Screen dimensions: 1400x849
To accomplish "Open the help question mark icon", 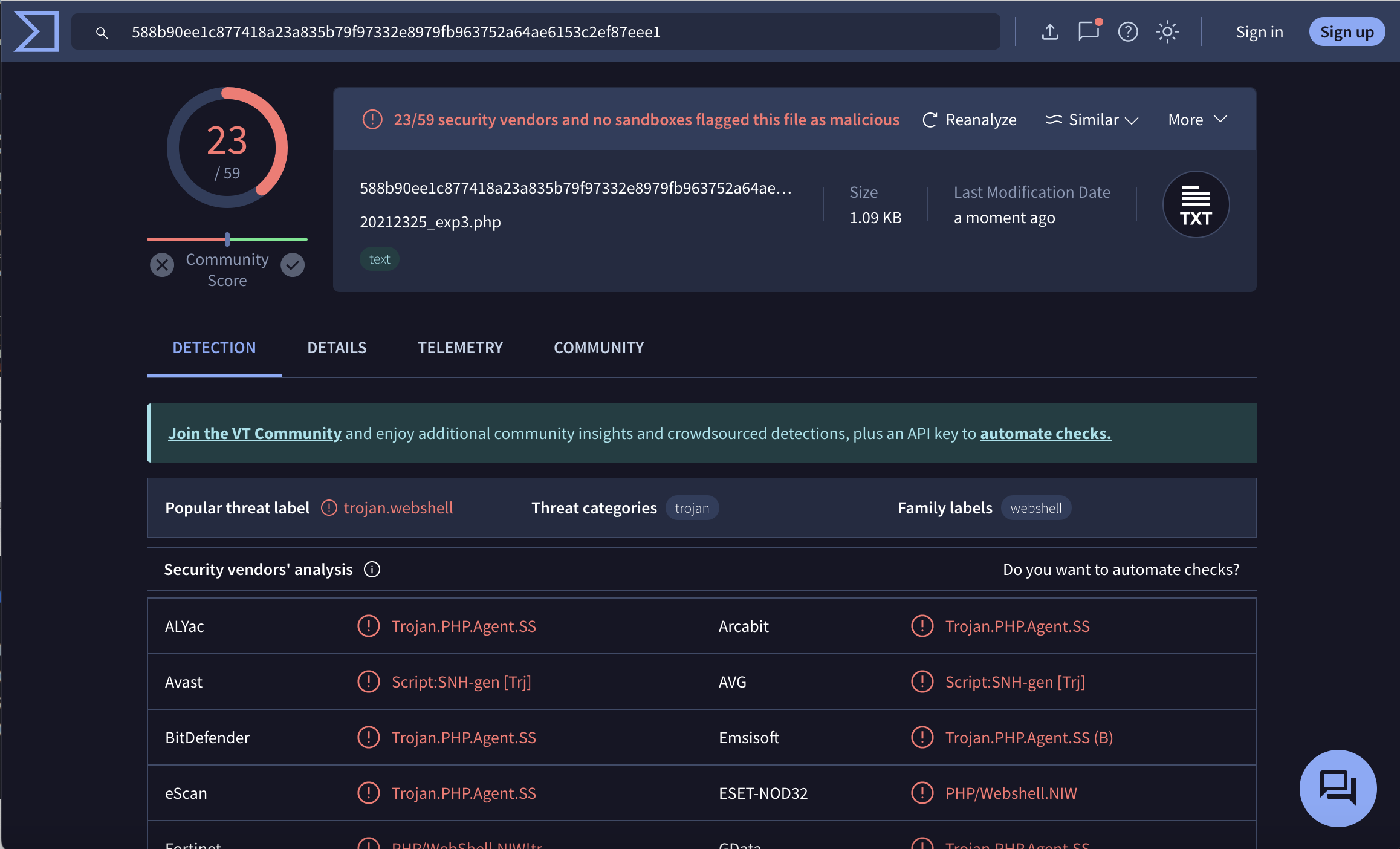I will tap(1127, 31).
